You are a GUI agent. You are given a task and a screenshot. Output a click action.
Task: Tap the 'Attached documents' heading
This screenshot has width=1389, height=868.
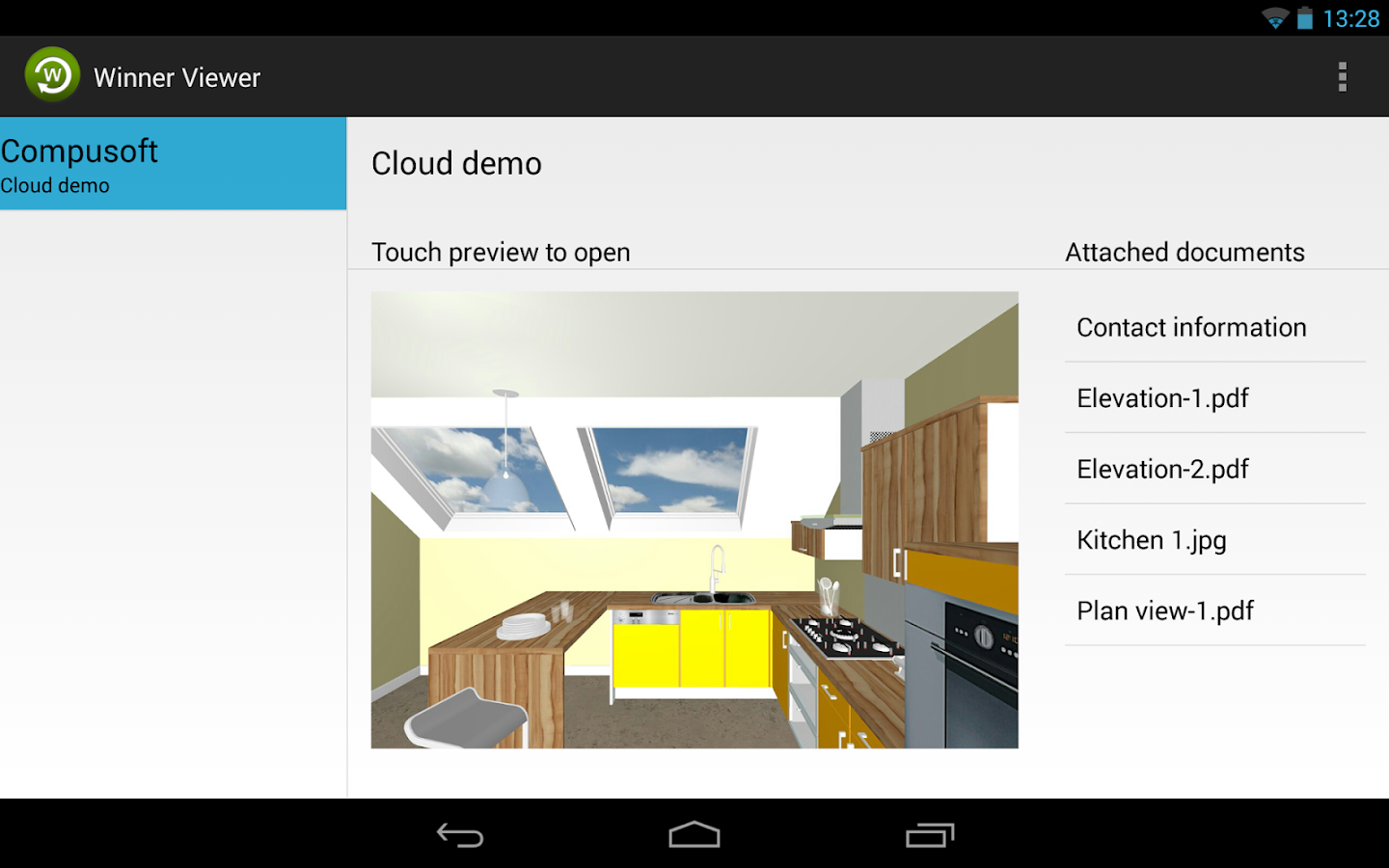(x=1185, y=252)
